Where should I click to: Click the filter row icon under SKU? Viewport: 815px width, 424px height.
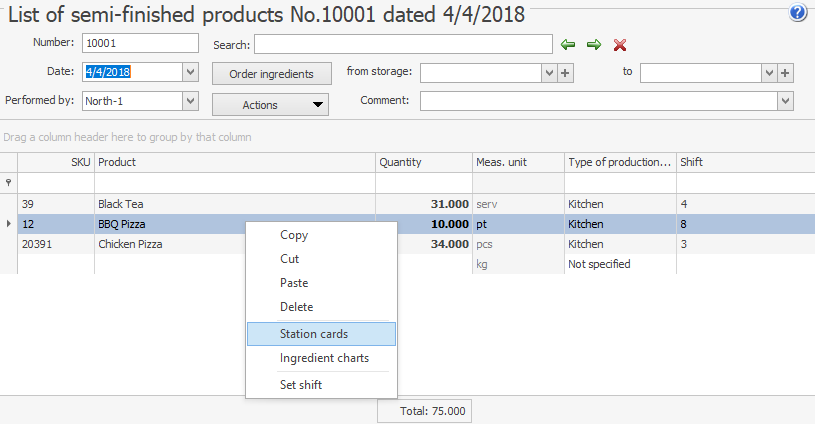(9, 183)
